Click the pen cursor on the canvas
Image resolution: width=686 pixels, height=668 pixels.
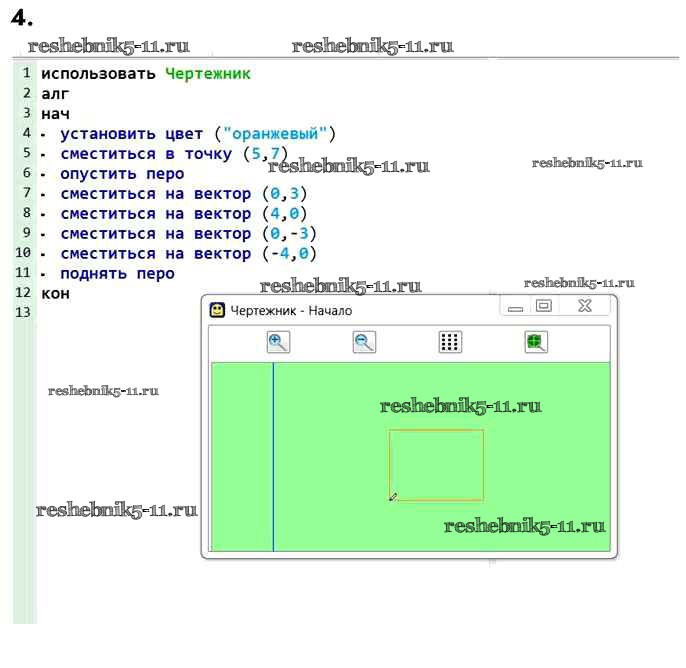(x=393, y=496)
